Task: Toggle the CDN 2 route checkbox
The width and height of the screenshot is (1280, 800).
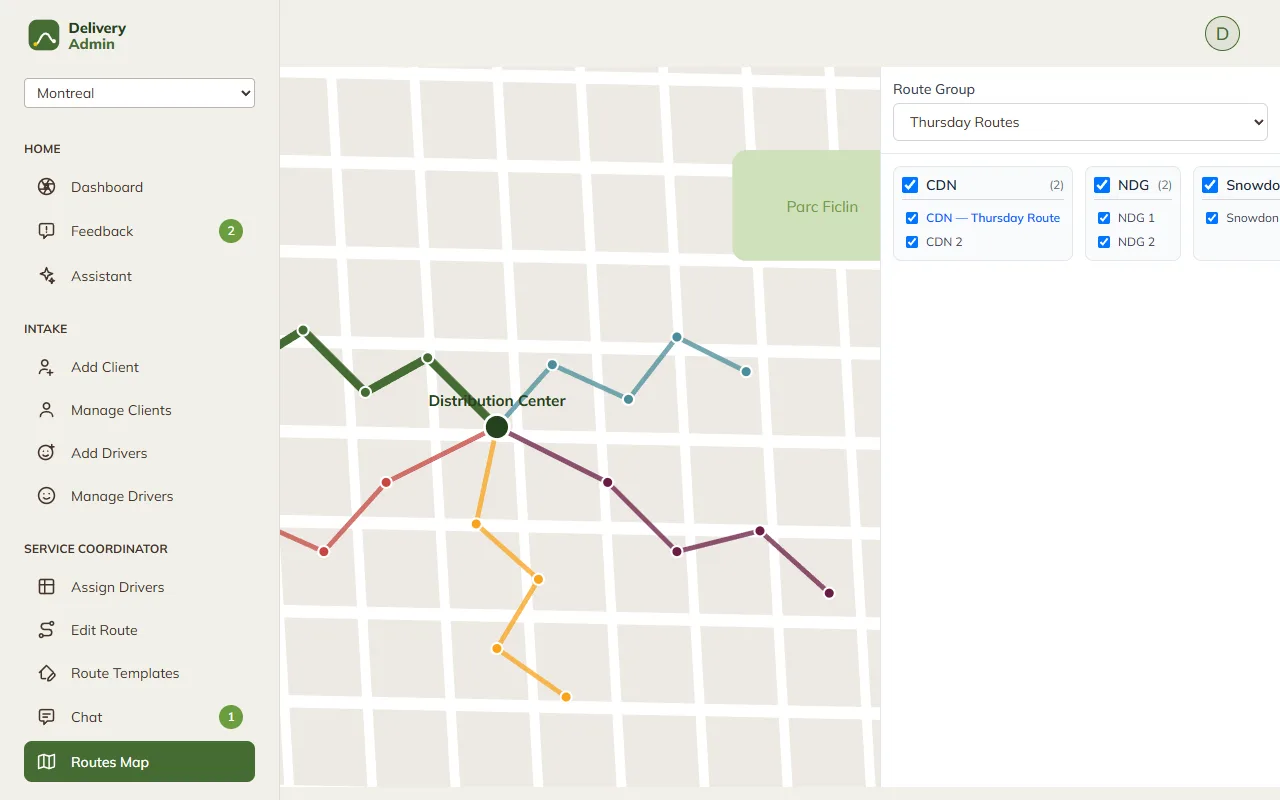Action: tap(912, 242)
